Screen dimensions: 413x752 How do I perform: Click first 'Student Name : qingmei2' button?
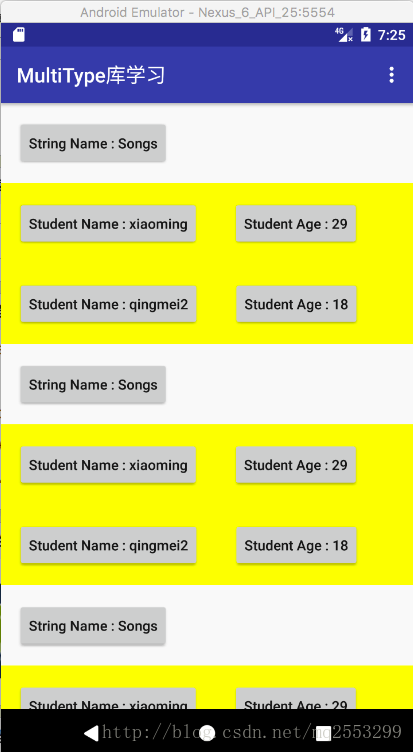click(x=108, y=304)
